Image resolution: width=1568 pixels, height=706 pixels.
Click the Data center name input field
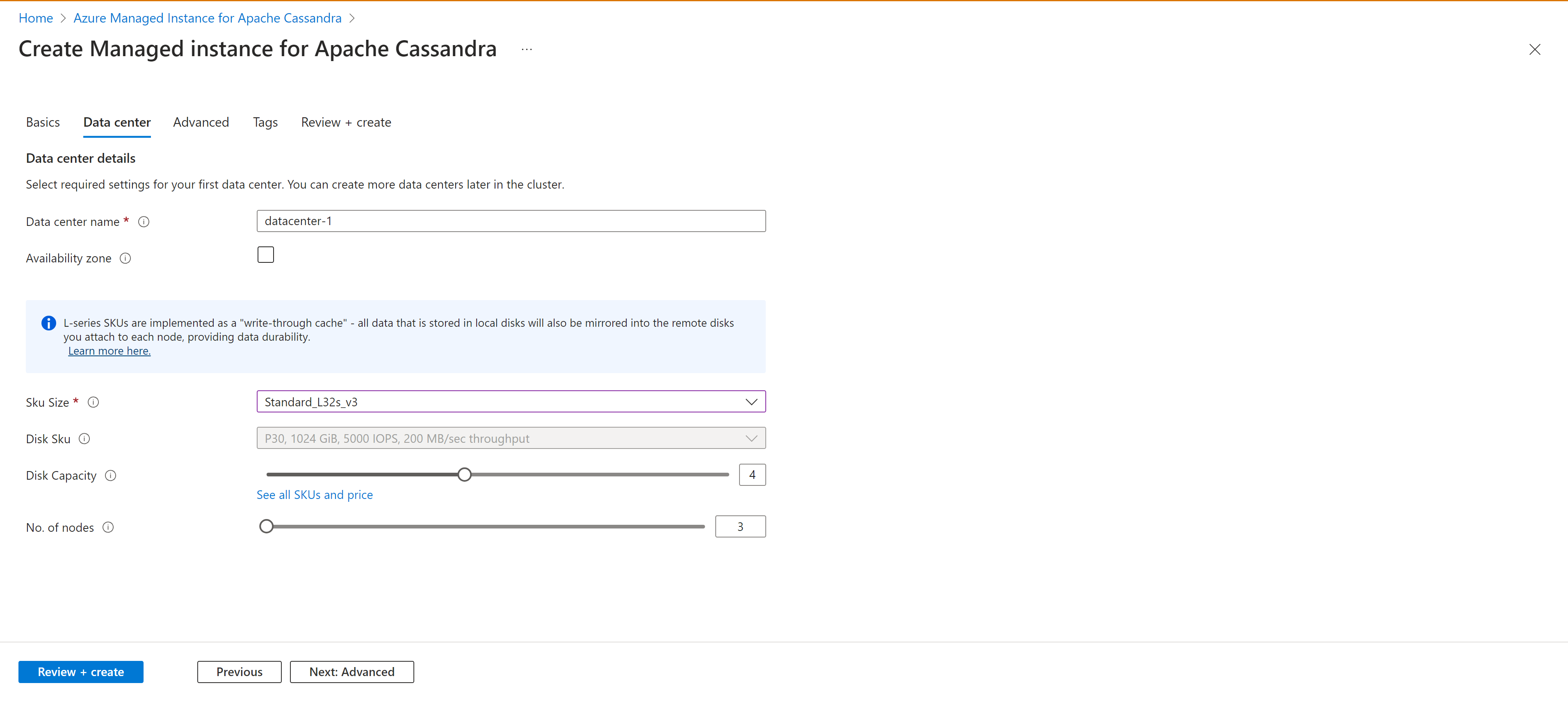(511, 221)
